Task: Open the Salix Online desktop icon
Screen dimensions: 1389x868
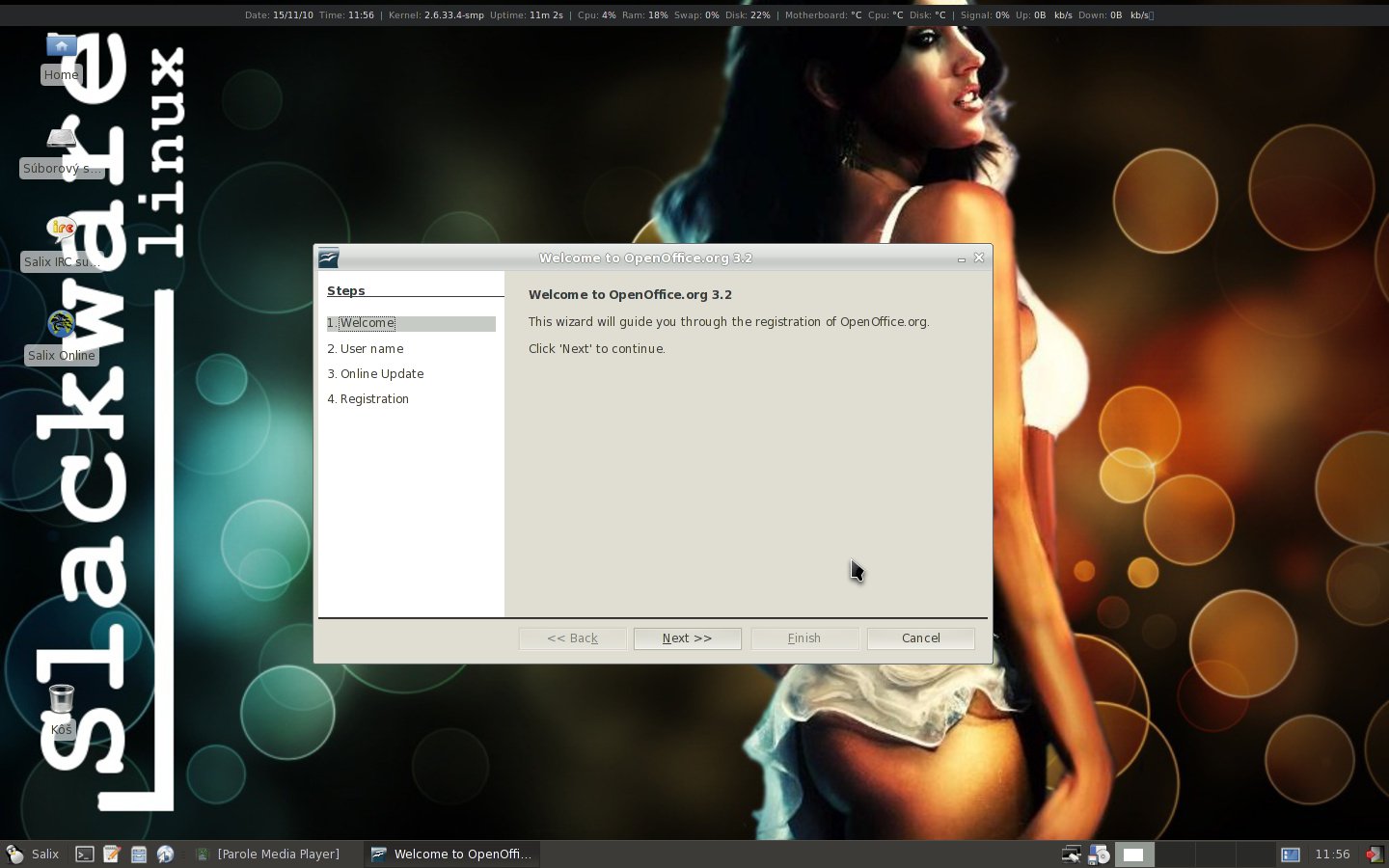Action: click(62, 338)
